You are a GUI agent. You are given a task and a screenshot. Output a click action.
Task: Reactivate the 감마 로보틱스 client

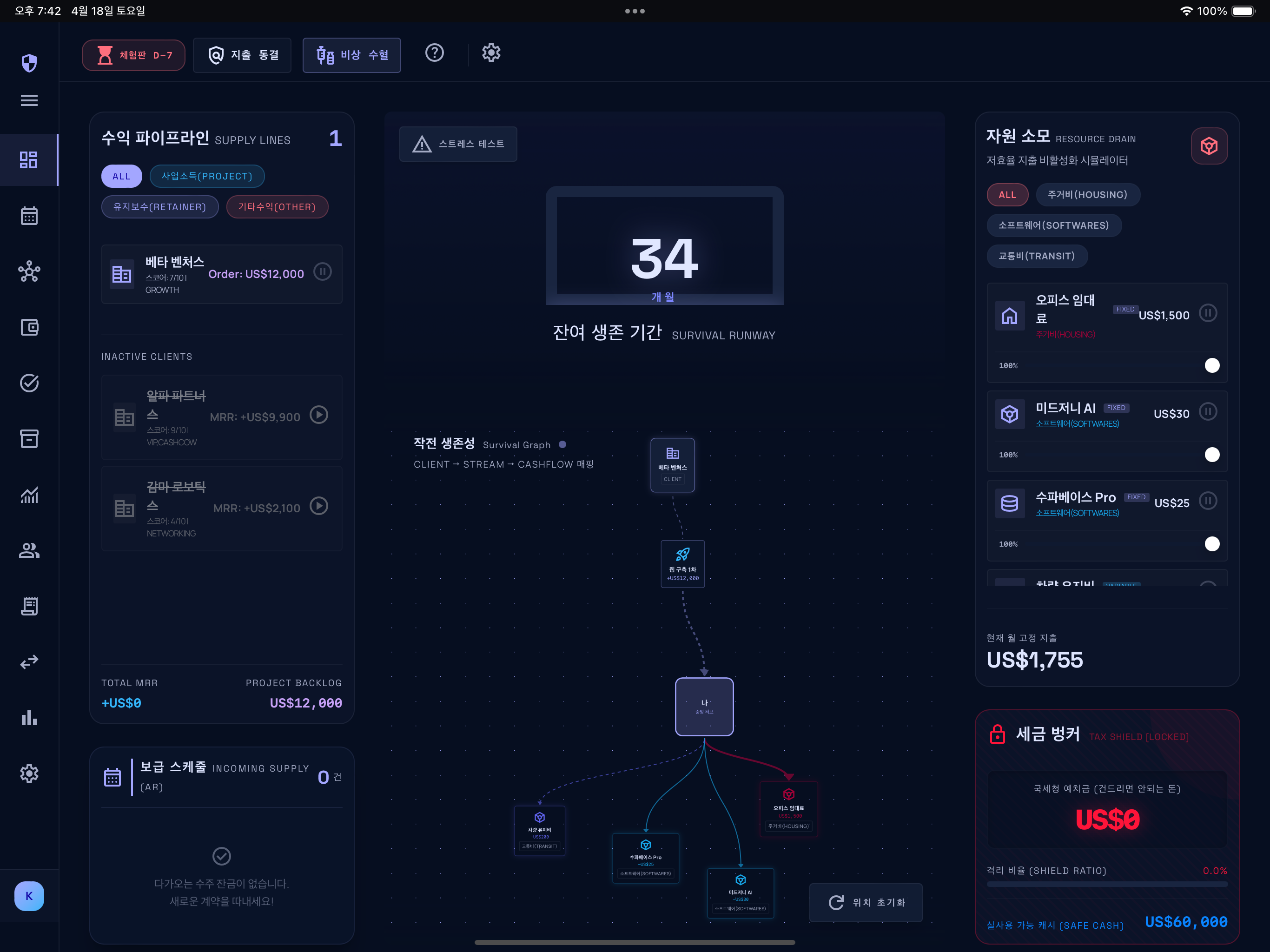pos(319,506)
